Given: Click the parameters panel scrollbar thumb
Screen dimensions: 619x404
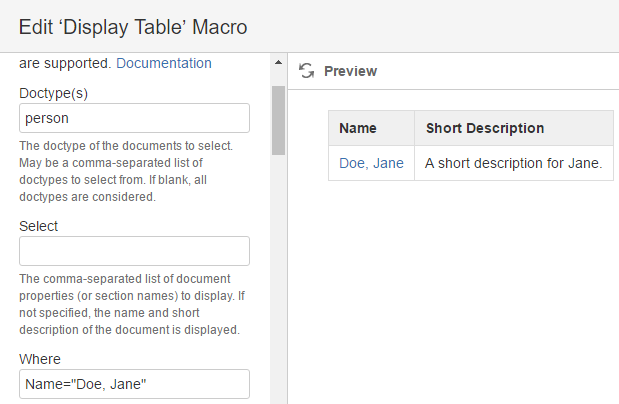Looking at the screenshot, I should click(x=278, y=118).
